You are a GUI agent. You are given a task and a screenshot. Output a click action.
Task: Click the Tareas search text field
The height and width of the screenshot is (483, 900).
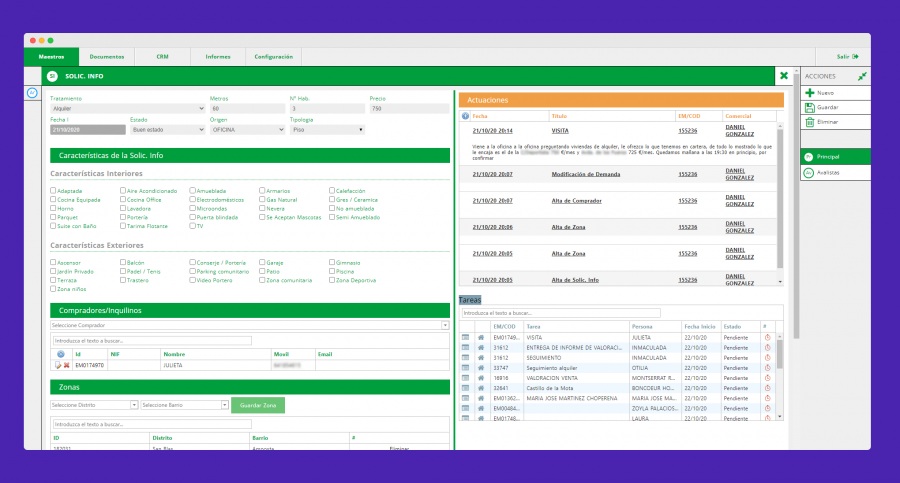pos(561,313)
